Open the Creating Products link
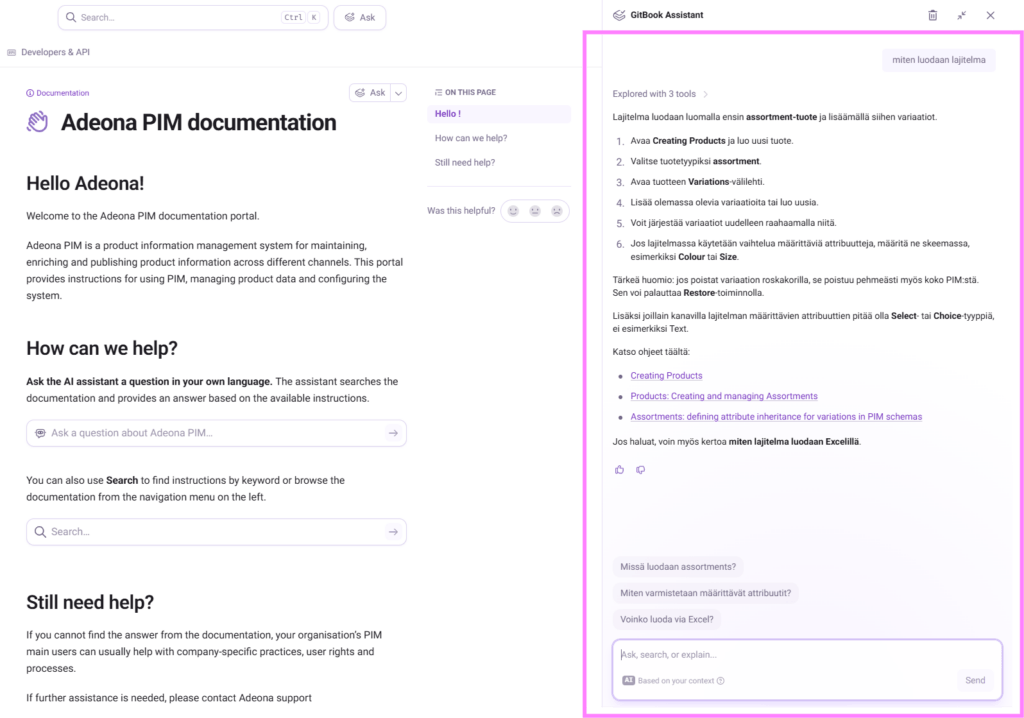Image resolution: width=1024 pixels, height=718 pixels. coord(666,376)
